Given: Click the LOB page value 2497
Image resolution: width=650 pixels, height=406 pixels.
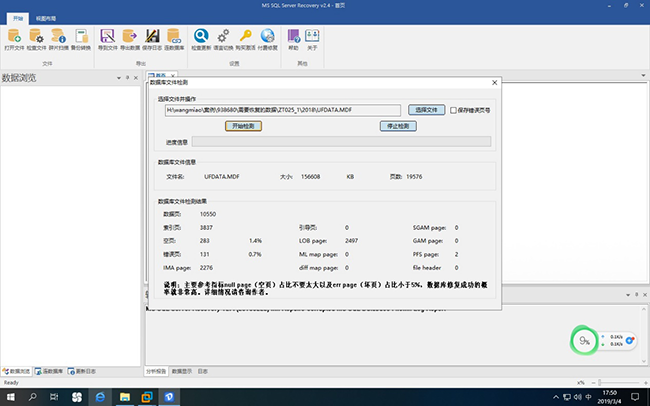Looking at the screenshot, I should pos(351,241).
